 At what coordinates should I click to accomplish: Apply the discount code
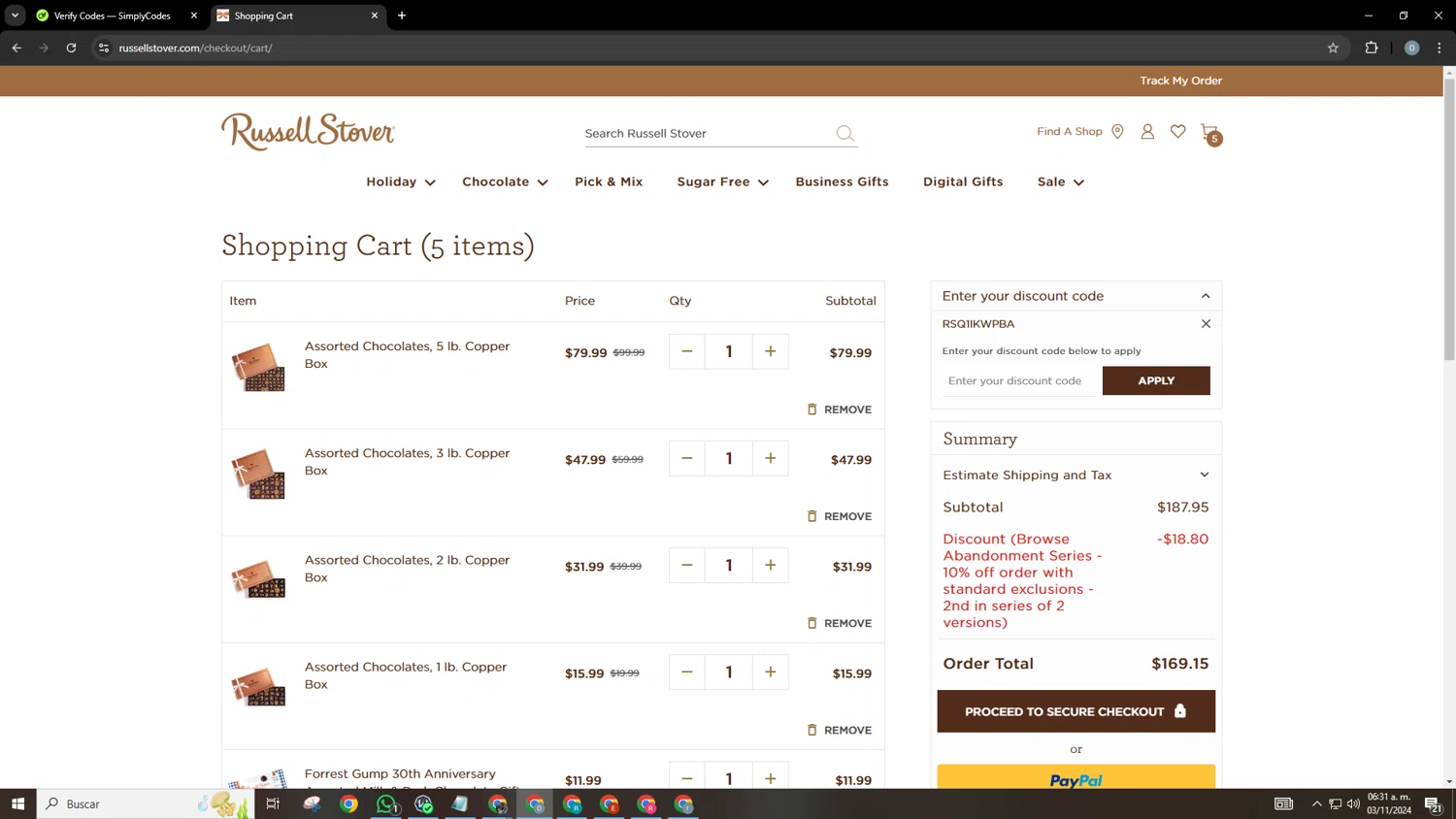pyautogui.click(x=1156, y=380)
